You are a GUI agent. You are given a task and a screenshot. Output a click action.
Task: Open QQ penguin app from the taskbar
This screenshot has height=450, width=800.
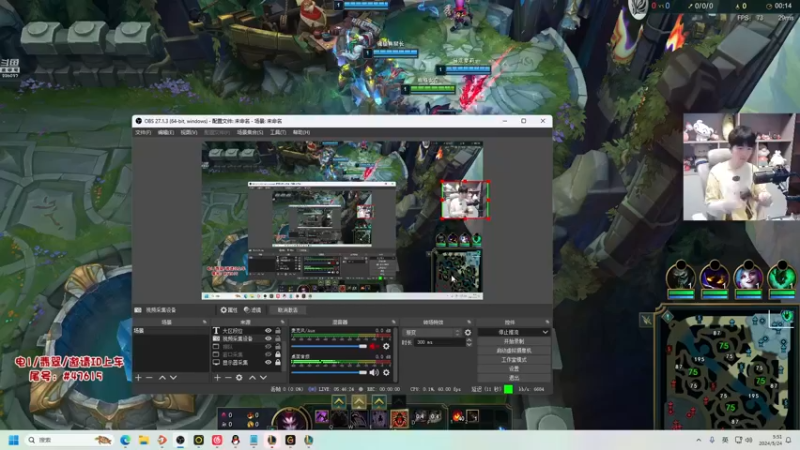(235, 440)
